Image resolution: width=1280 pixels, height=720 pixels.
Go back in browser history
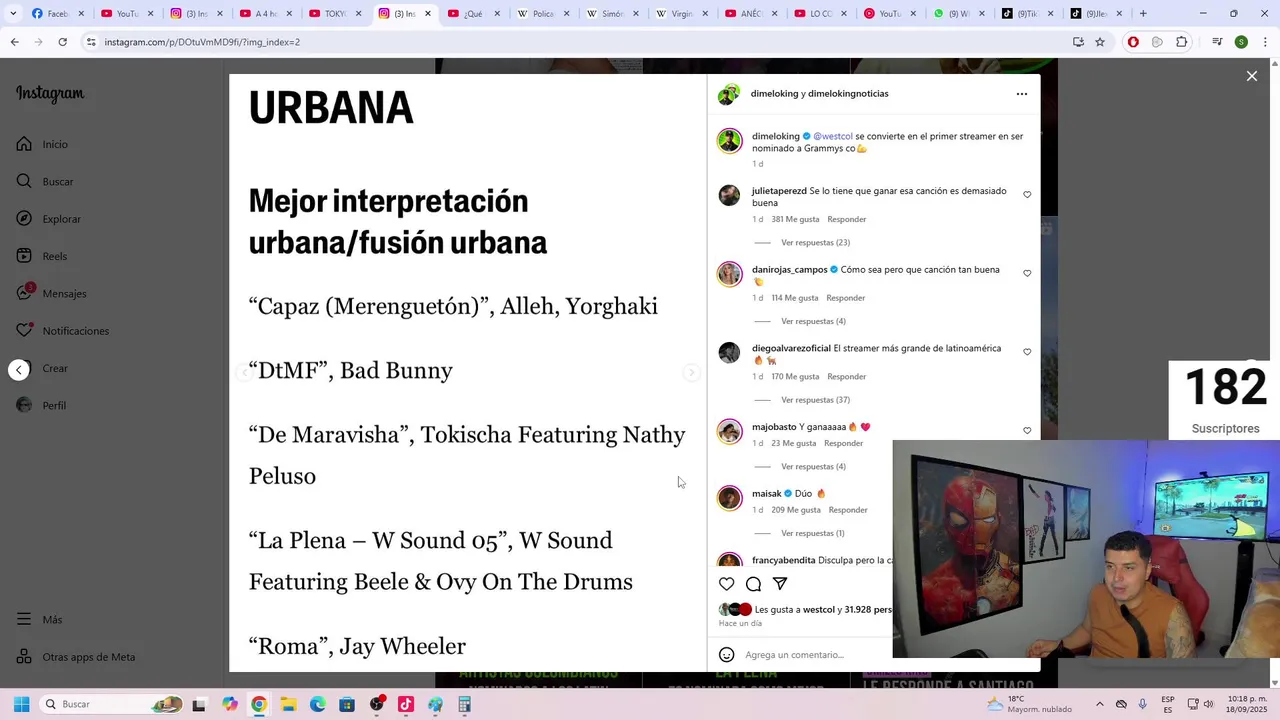pyautogui.click(x=14, y=42)
